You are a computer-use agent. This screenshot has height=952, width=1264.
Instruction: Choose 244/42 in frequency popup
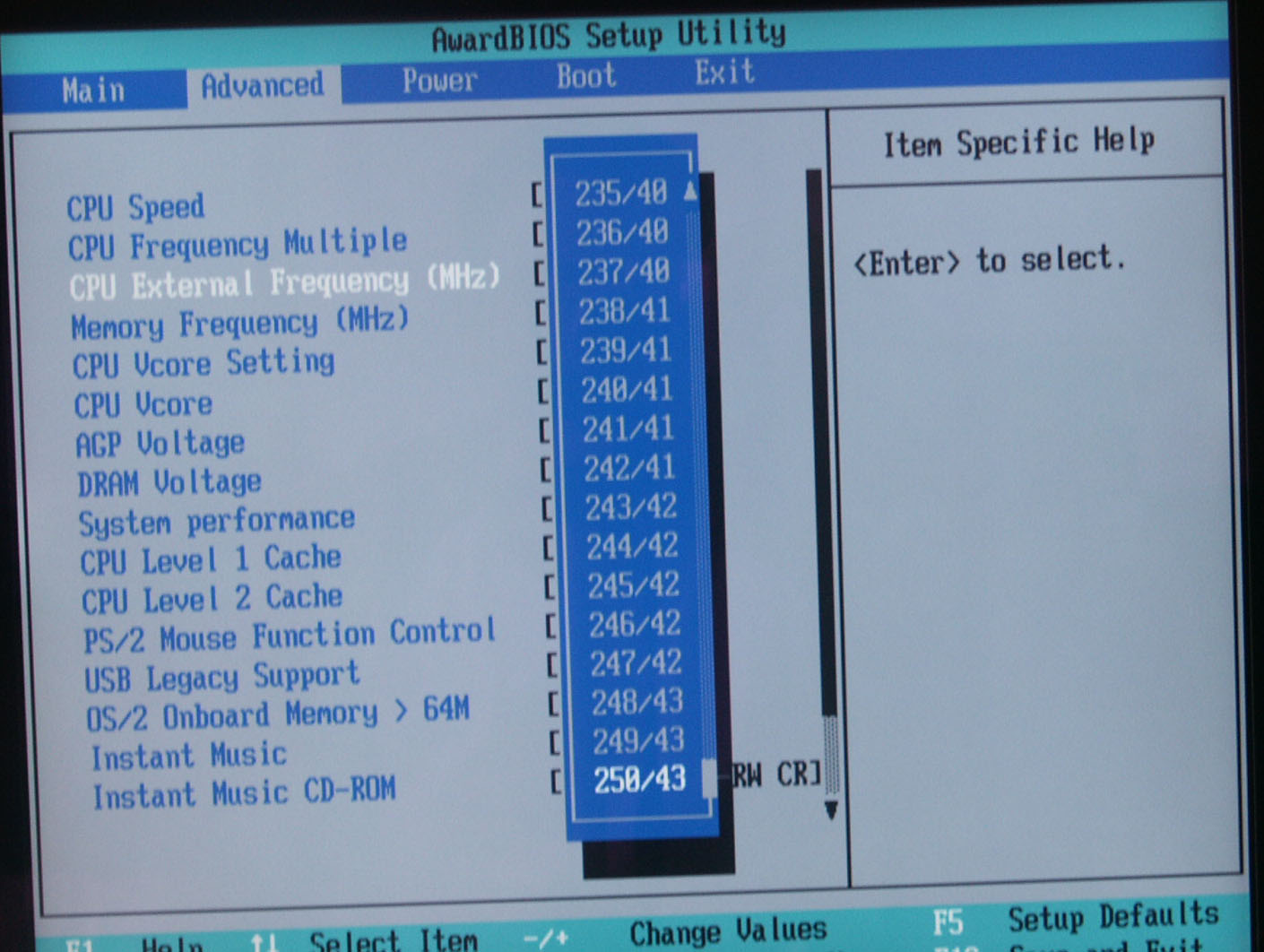[633, 546]
